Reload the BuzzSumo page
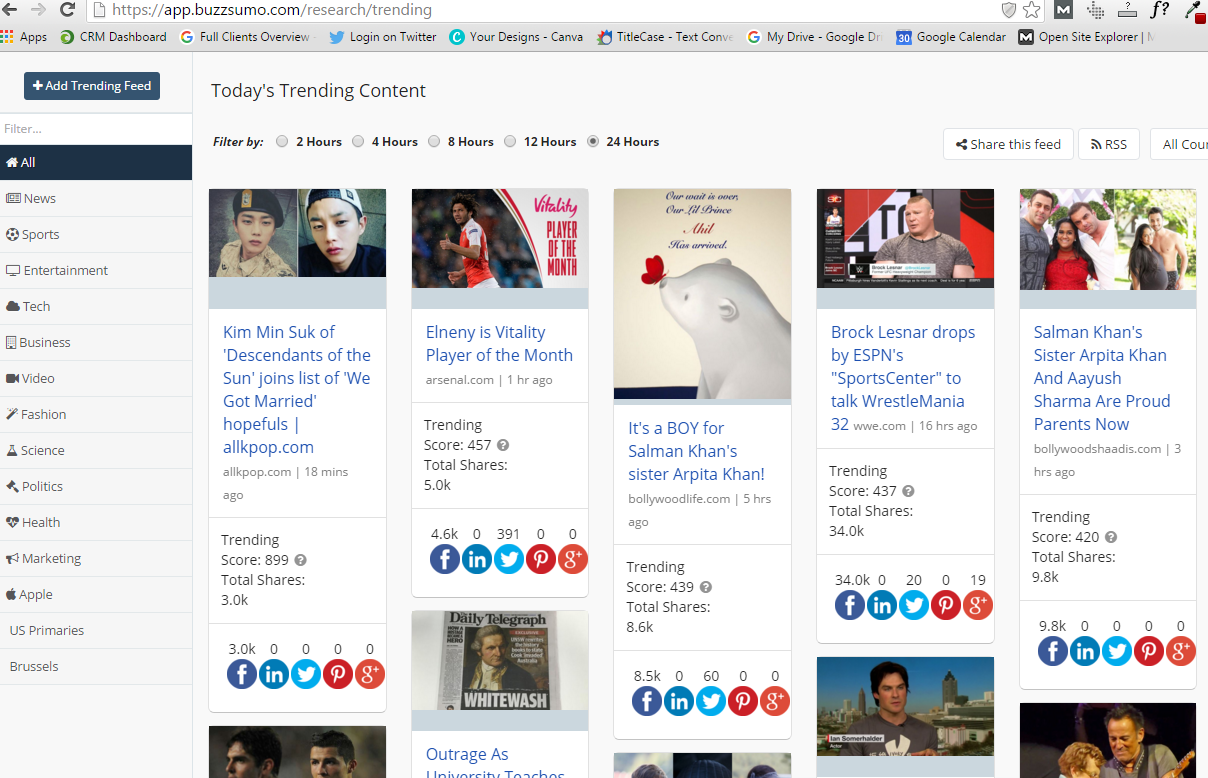Viewport: 1208px width, 778px height. 67,10
